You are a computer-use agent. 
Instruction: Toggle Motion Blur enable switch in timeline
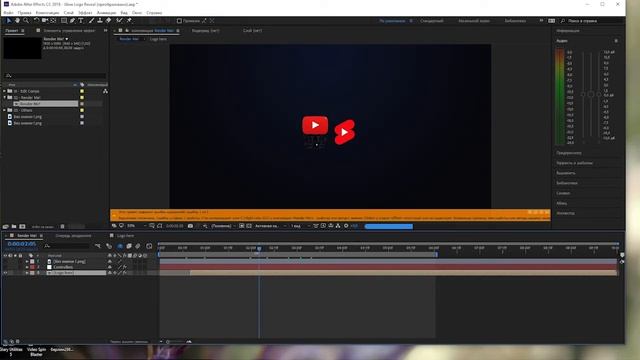pos(138,246)
